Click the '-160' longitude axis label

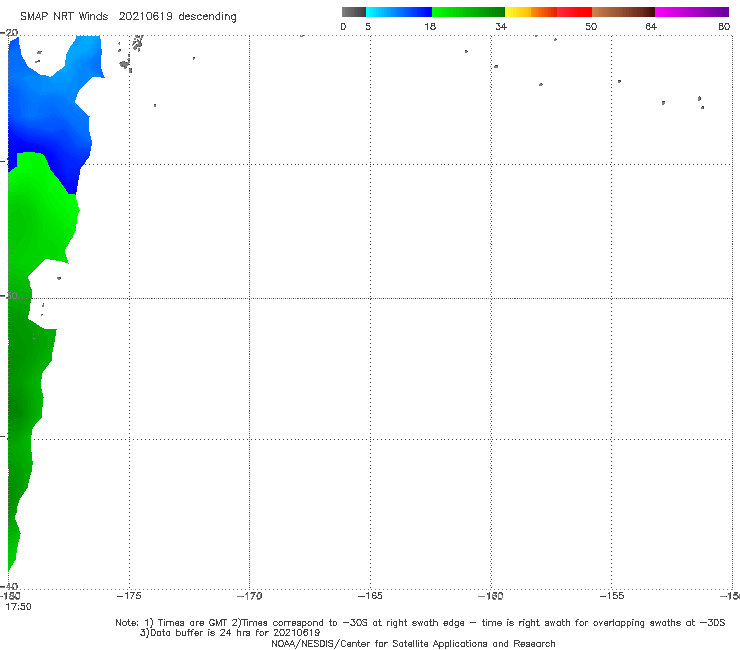tap(491, 596)
